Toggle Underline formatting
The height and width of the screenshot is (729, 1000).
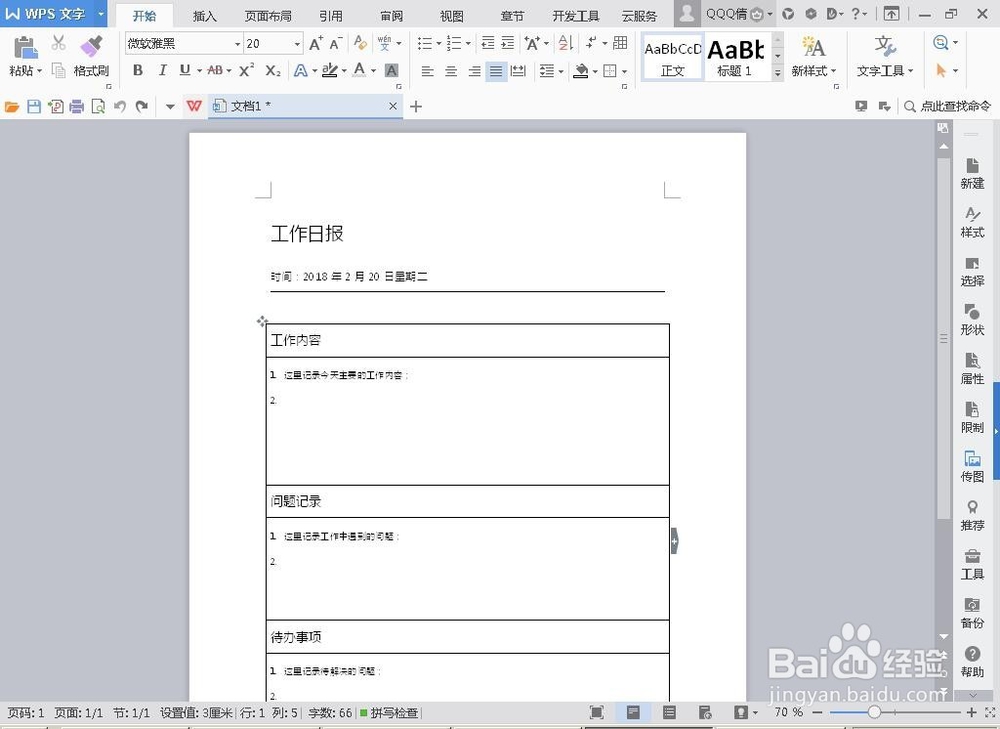point(186,71)
